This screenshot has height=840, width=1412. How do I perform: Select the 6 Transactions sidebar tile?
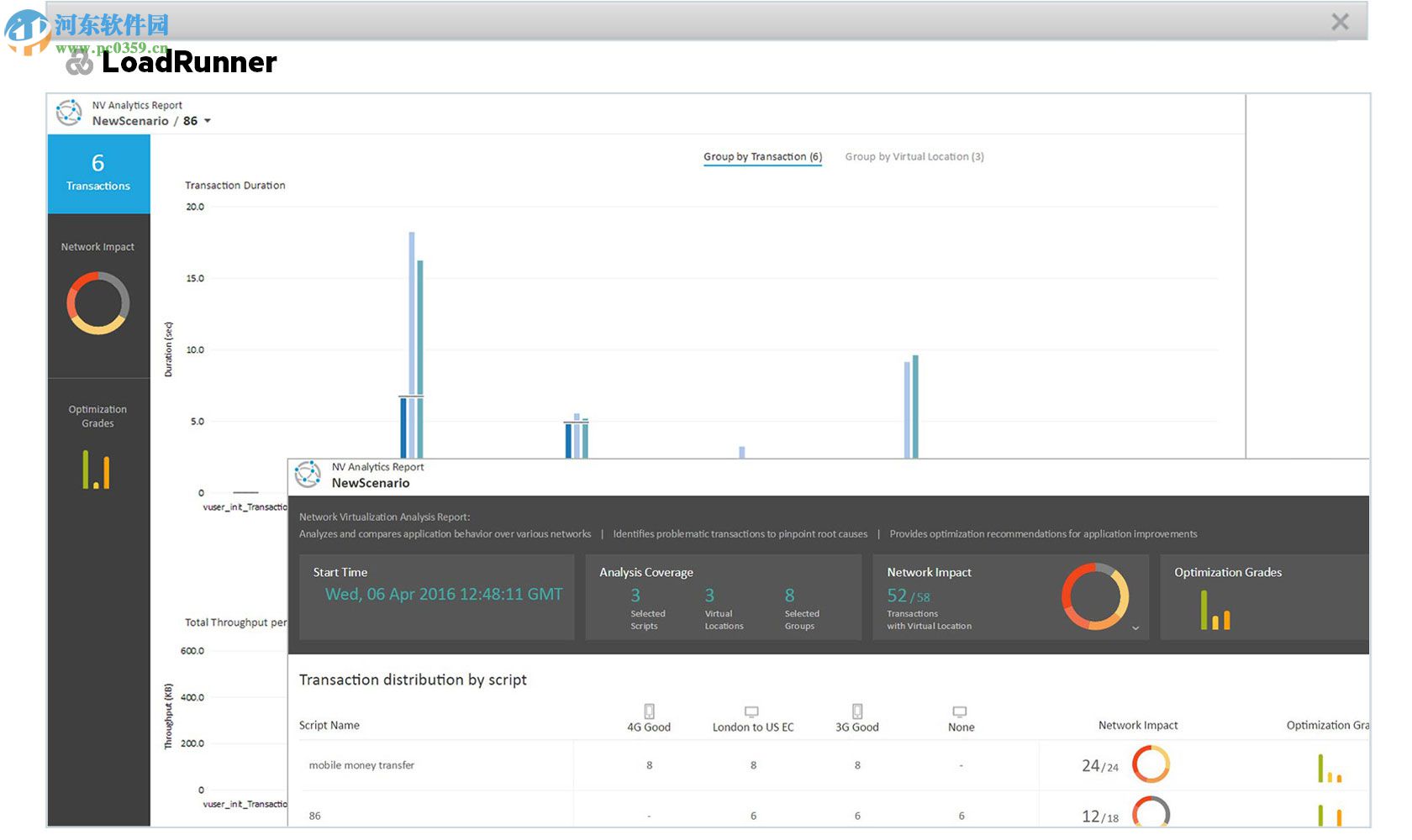pyautogui.click(x=98, y=174)
